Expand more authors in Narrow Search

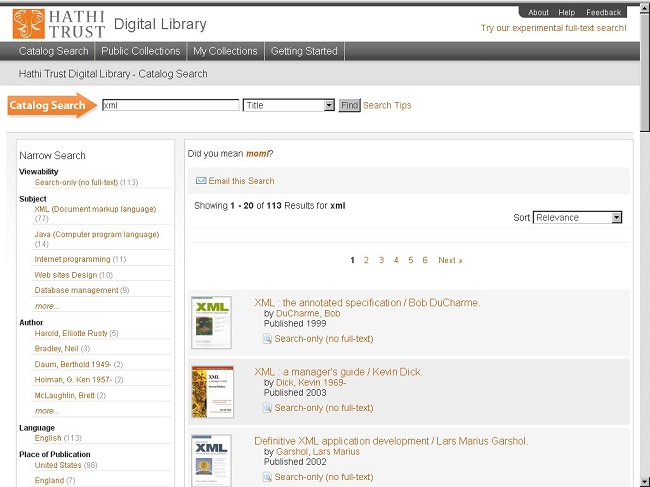click(47, 411)
